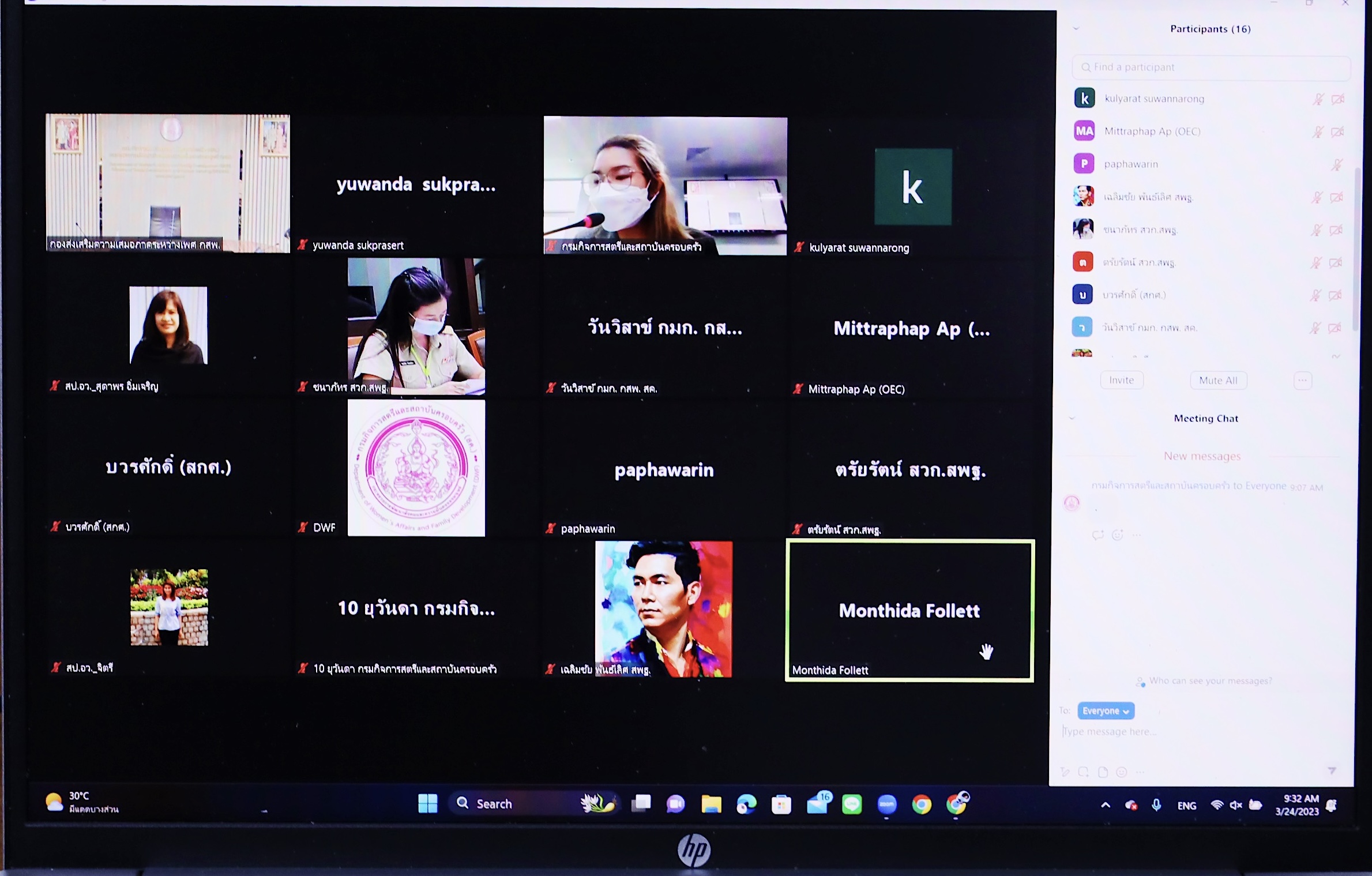Screen dimensions: 1372x876
Task: Open Wi-Fi network icon in system tray
Action: (1217, 805)
